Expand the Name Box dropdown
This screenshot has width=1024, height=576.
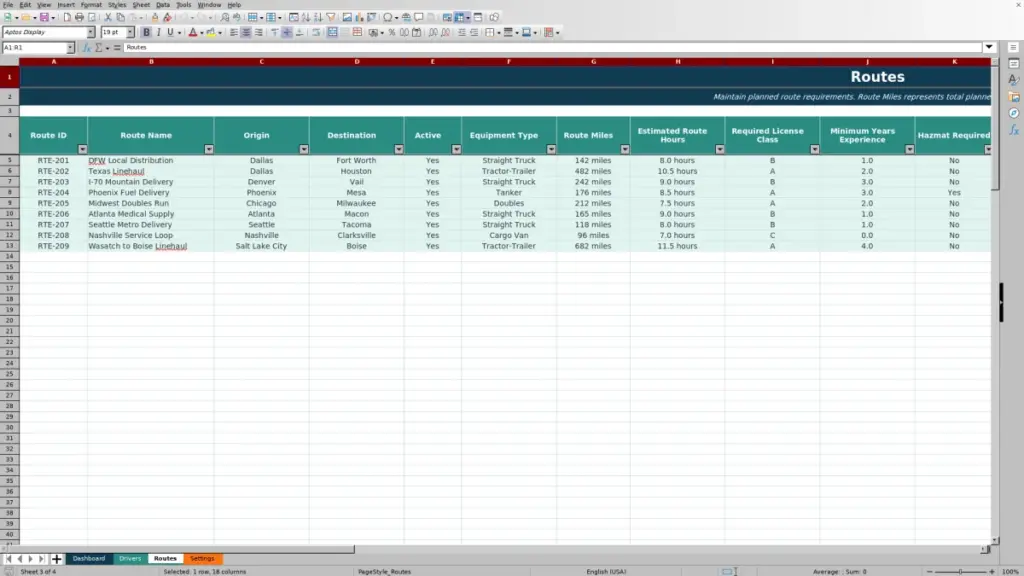[71, 48]
